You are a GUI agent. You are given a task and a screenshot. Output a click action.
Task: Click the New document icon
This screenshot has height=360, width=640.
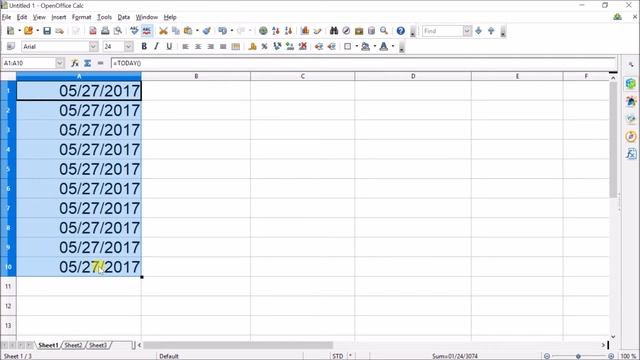tap(11, 31)
